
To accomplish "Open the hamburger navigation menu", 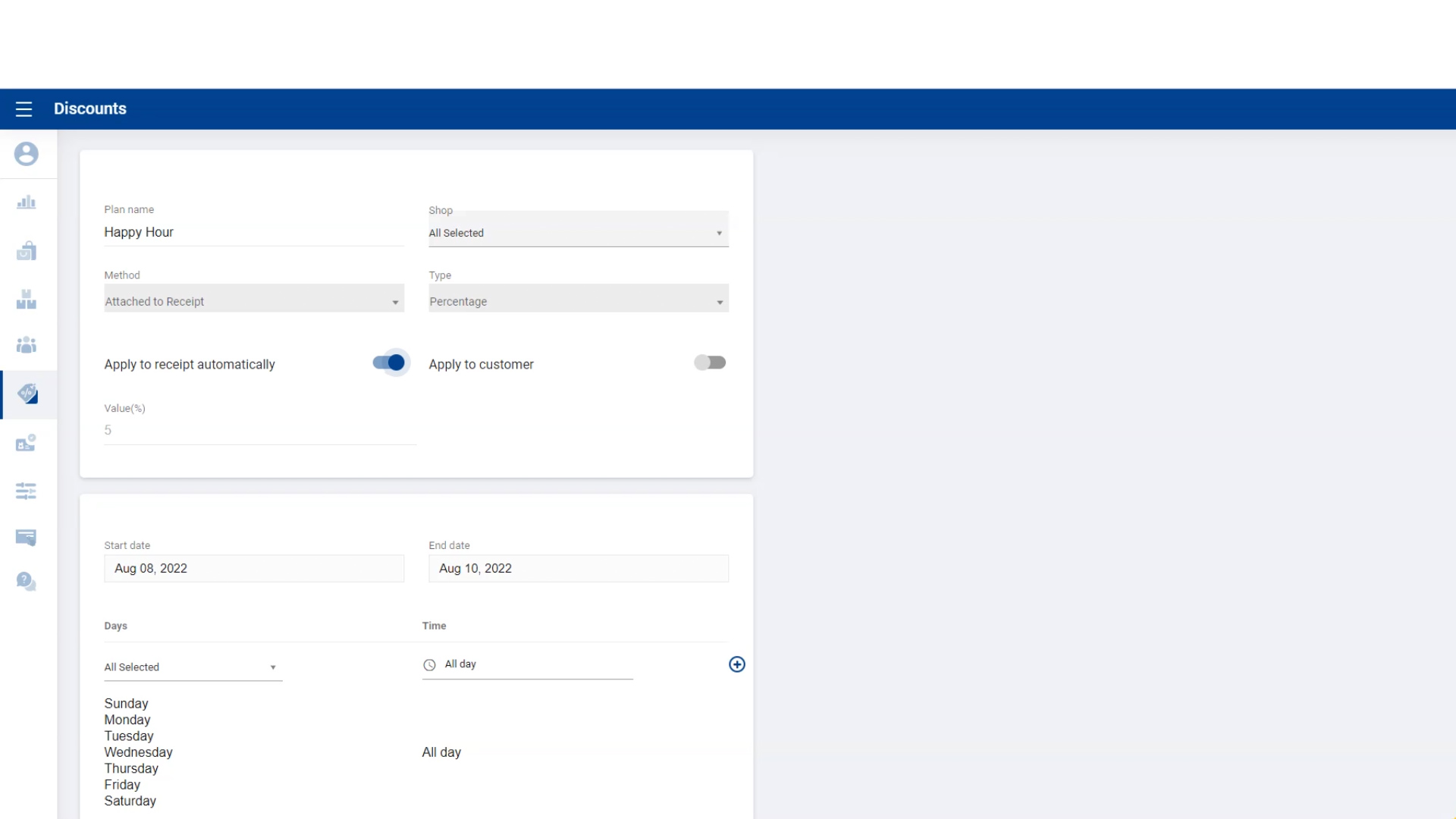I will point(24,109).
